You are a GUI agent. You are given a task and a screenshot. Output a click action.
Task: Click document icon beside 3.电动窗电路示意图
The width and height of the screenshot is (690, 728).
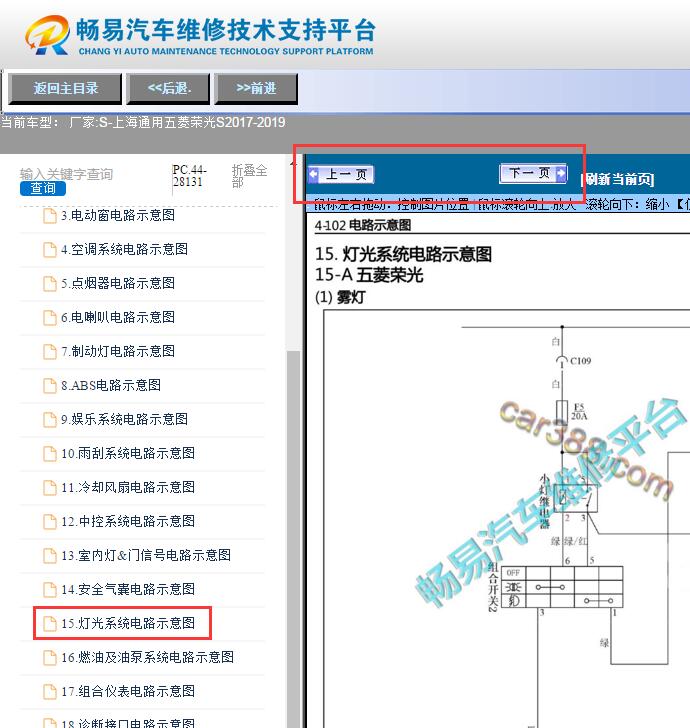tap(50, 216)
